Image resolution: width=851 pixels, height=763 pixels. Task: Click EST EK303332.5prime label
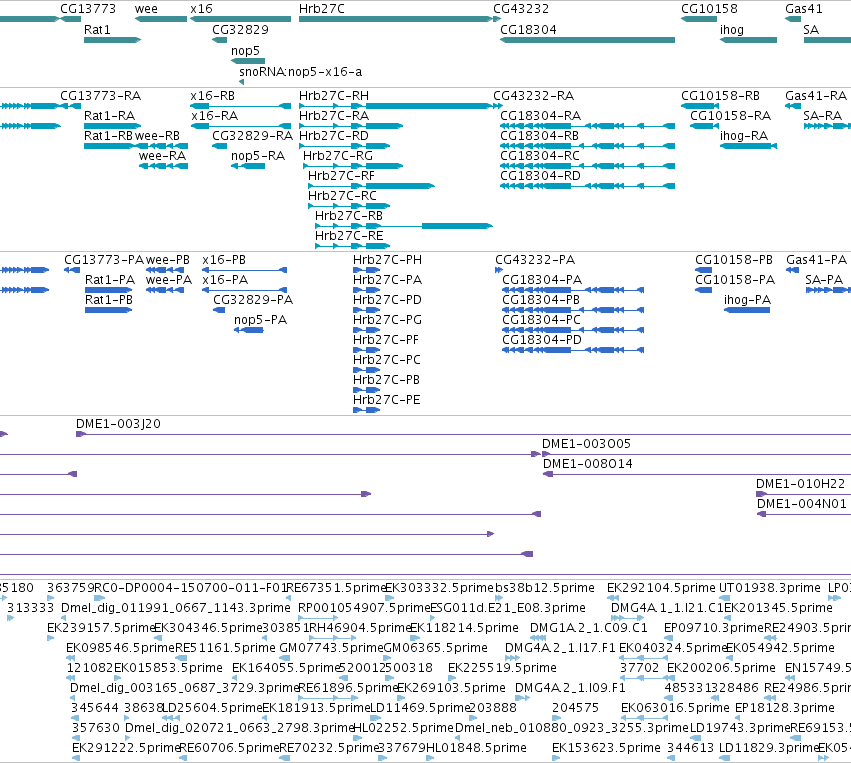pyautogui.click(x=440, y=588)
